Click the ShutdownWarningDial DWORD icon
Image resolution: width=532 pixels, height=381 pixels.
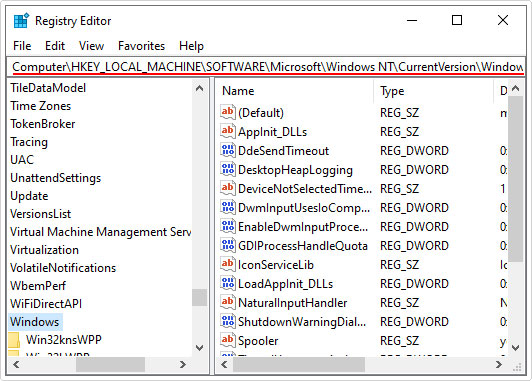(228, 321)
